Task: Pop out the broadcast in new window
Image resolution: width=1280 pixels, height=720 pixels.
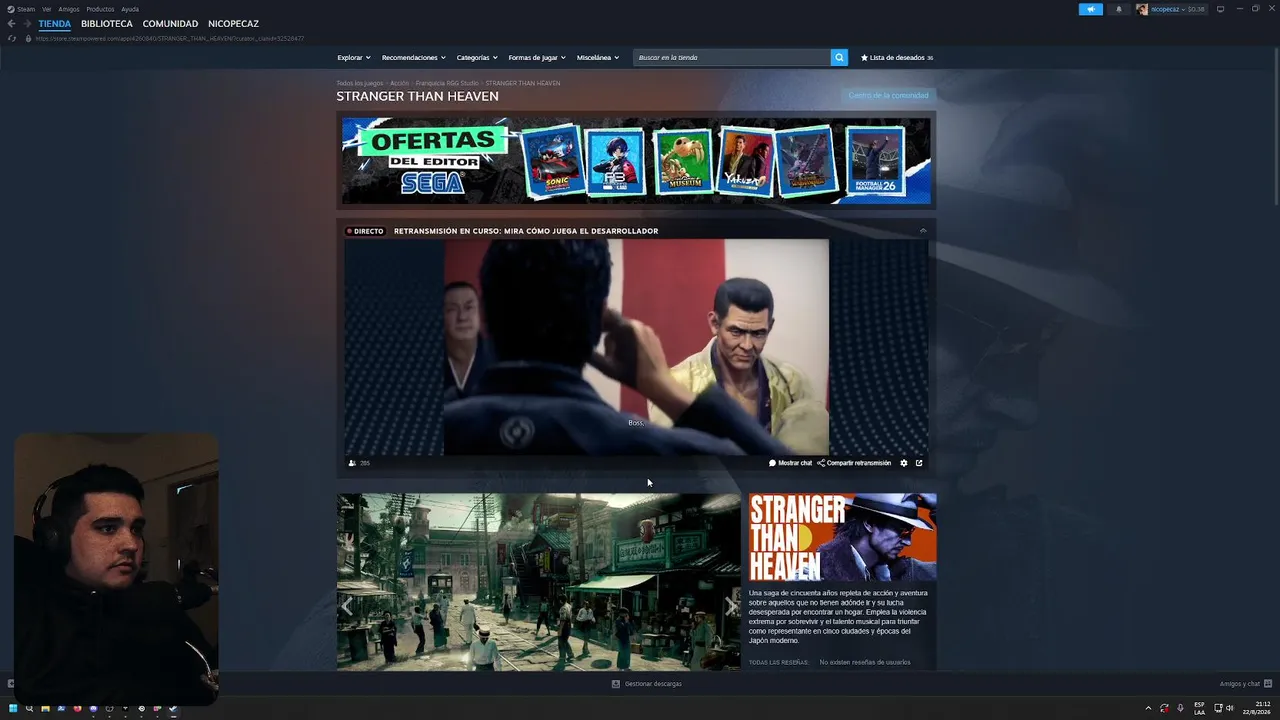Action: [919, 463]
